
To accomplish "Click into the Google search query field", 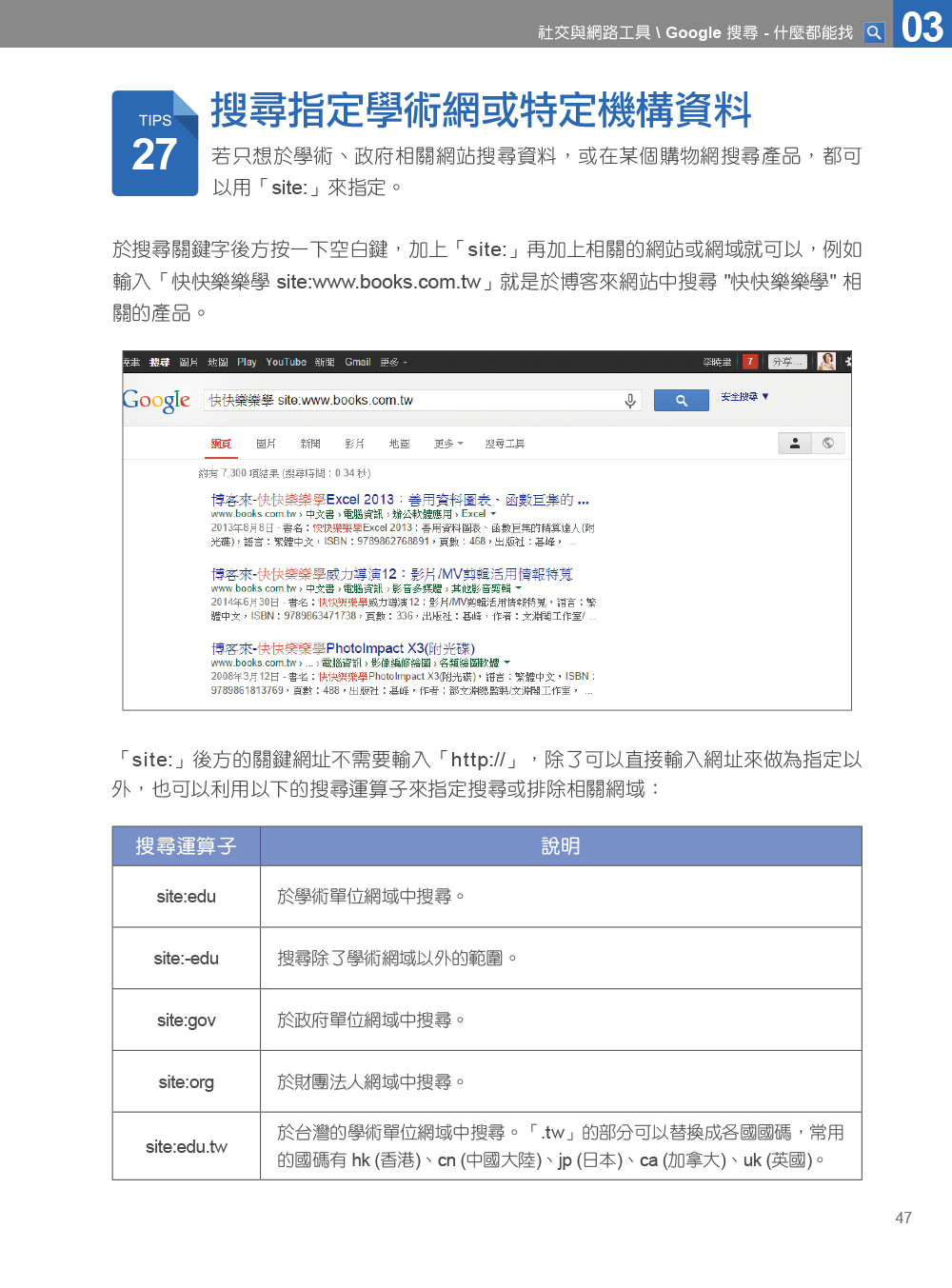I will pyautogui.click(x=423, y=401).
